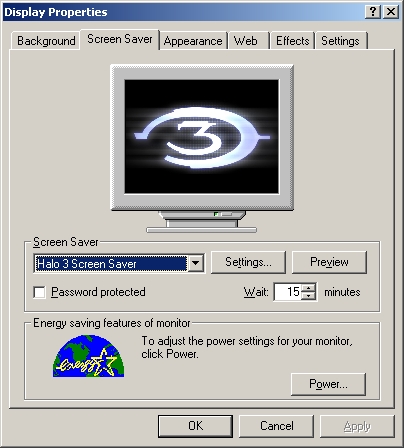The width and height of the screenshot is (404, 448).
Task: Open the Effects tab
Action: (x=292, y=41)
